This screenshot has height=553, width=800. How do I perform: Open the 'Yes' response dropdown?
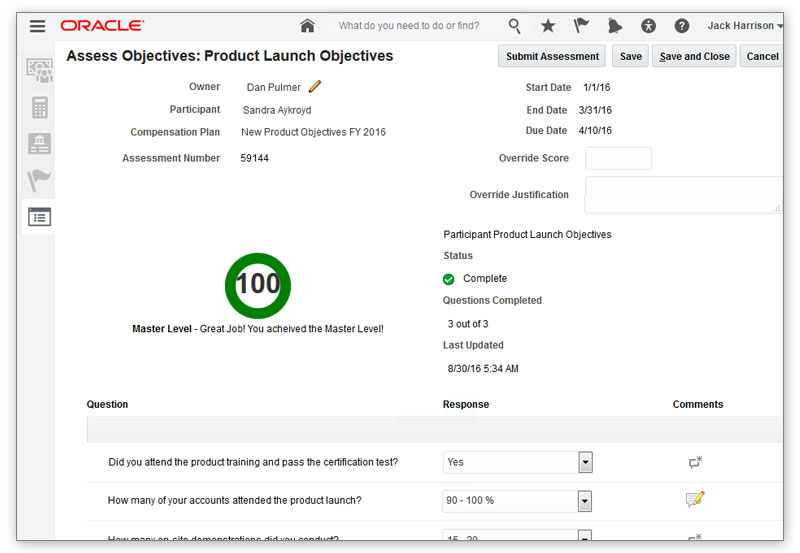click(585, 462)
